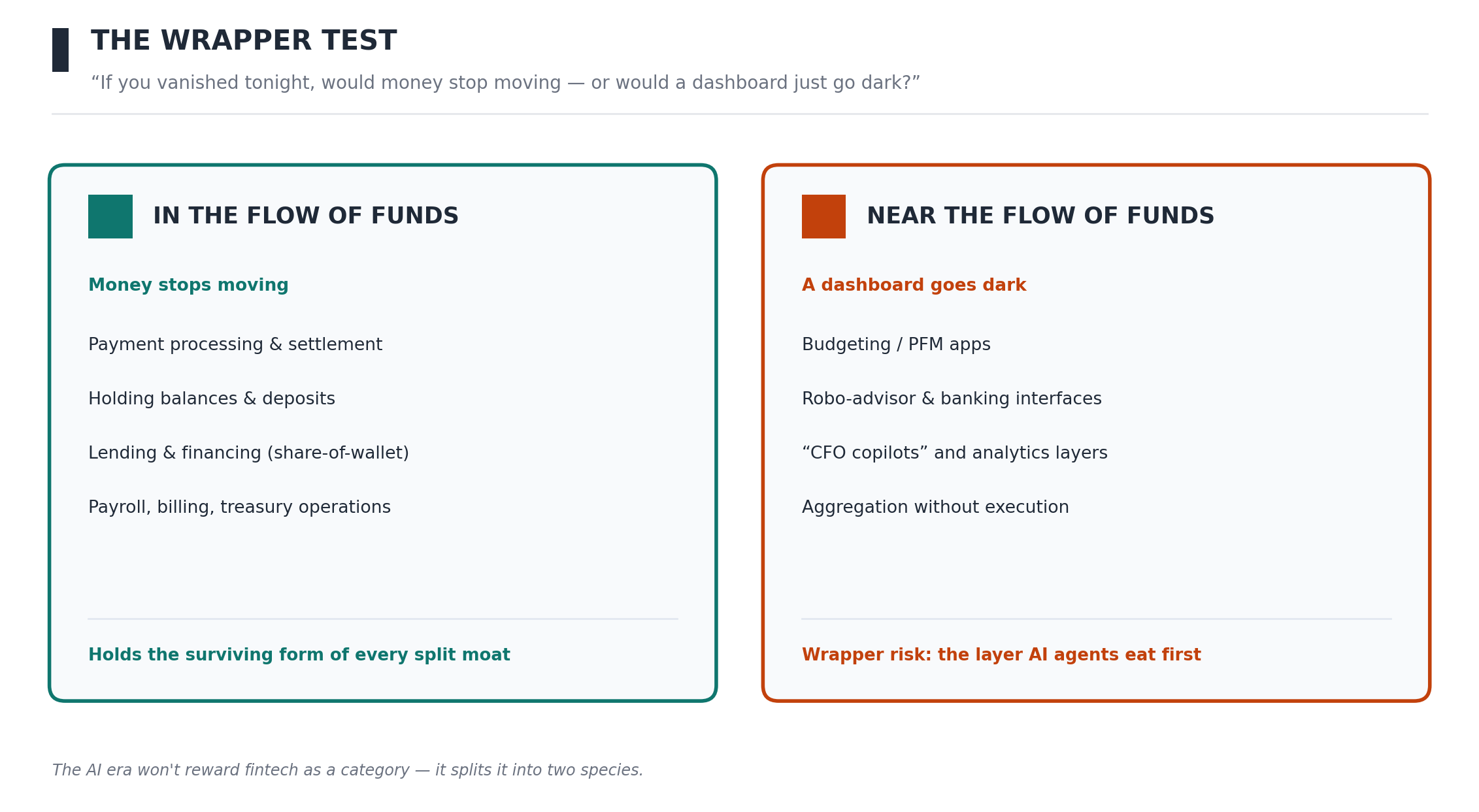1479x812 pixels.
Task: Select the A dashboard goes dark text
Action: (x=914, y=285)
